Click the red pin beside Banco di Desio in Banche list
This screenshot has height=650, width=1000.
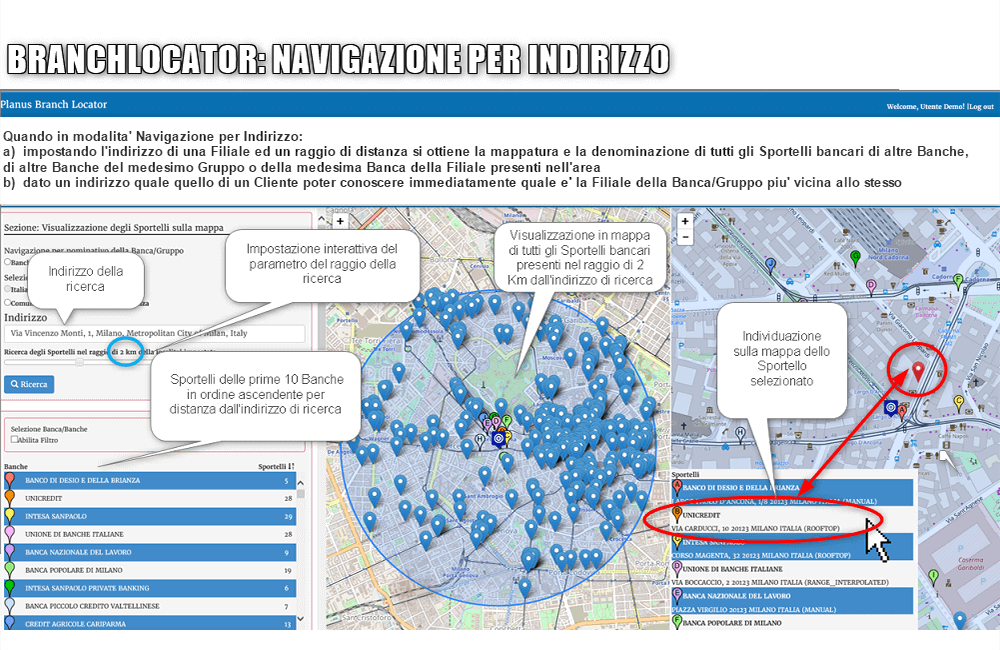point(10,479)
